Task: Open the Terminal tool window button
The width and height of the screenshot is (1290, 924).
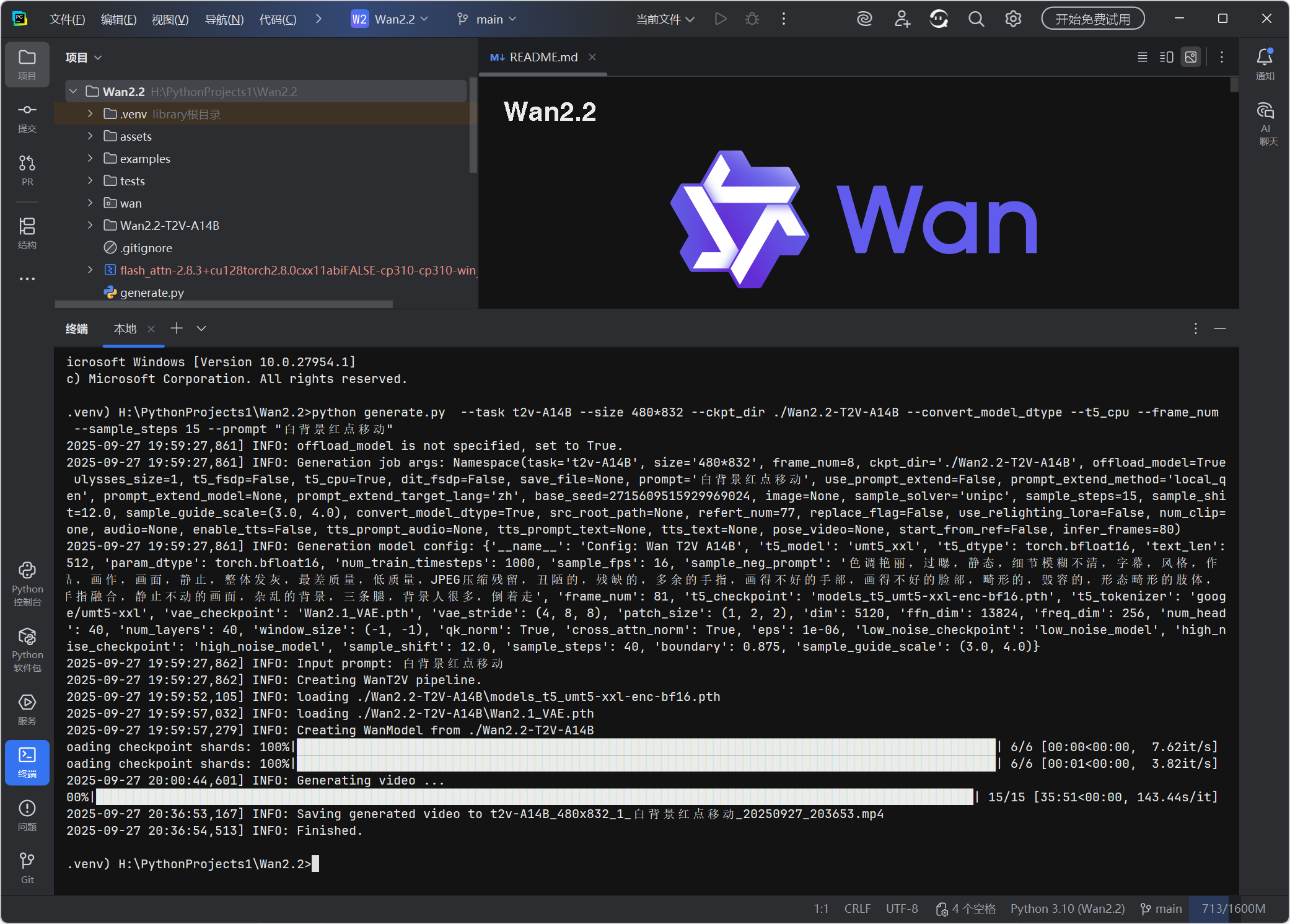Action: [x=27, y=762]
